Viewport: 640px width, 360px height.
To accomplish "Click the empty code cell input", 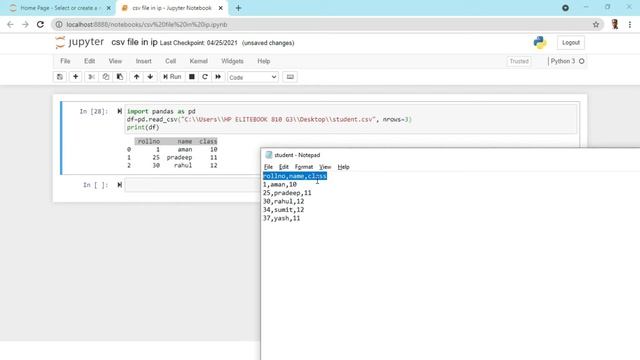I will coord(192,185).
